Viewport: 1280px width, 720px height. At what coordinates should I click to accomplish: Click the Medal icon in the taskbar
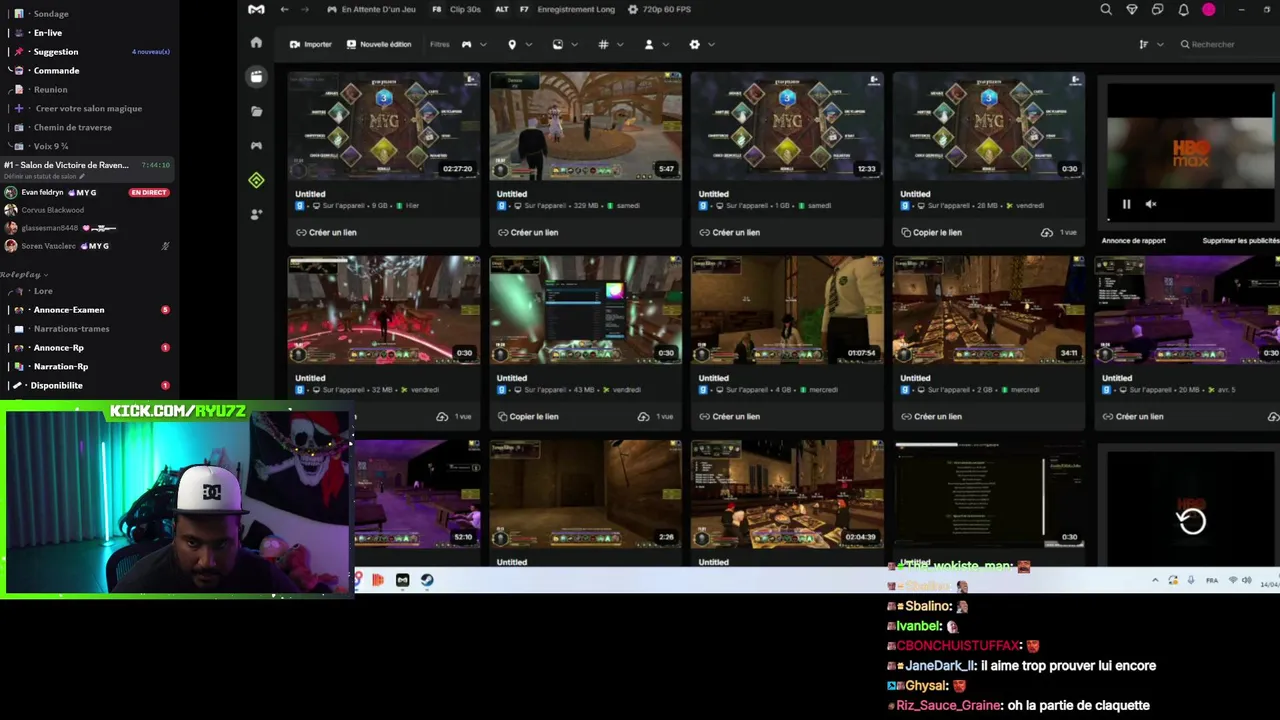[x=402, y=580]
